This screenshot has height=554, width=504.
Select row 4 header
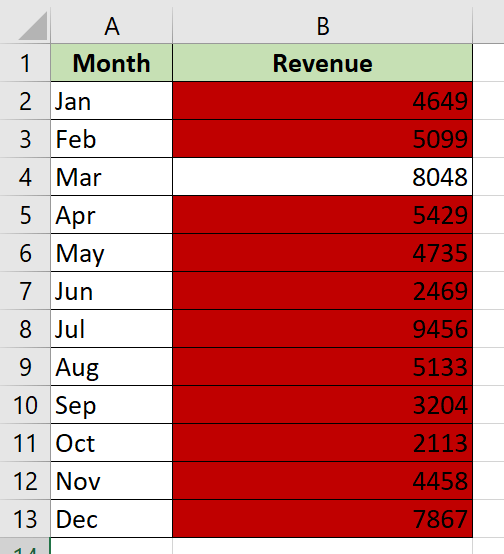tap(25, 177)
